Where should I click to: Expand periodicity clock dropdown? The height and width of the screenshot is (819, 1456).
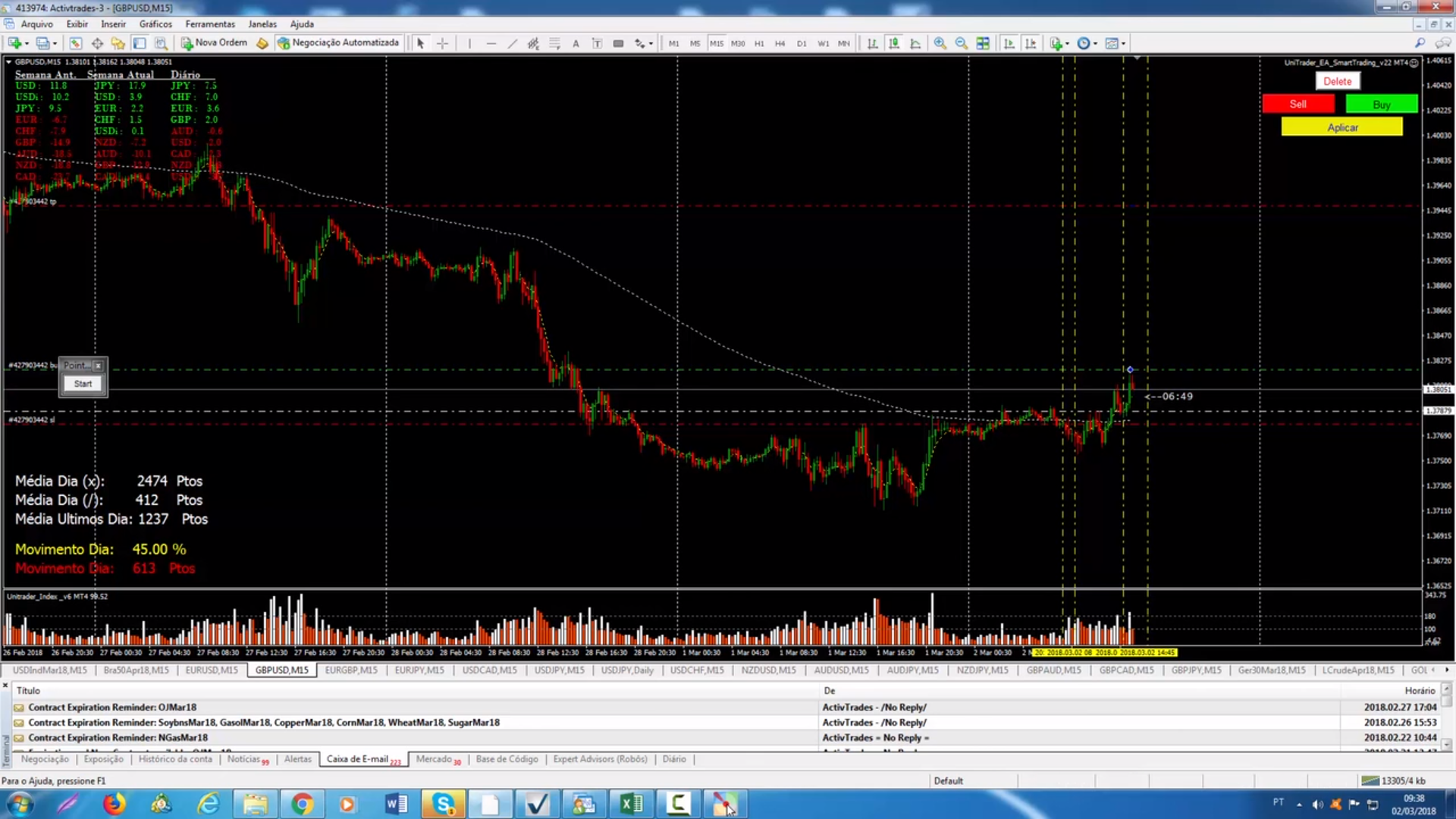1095,43
